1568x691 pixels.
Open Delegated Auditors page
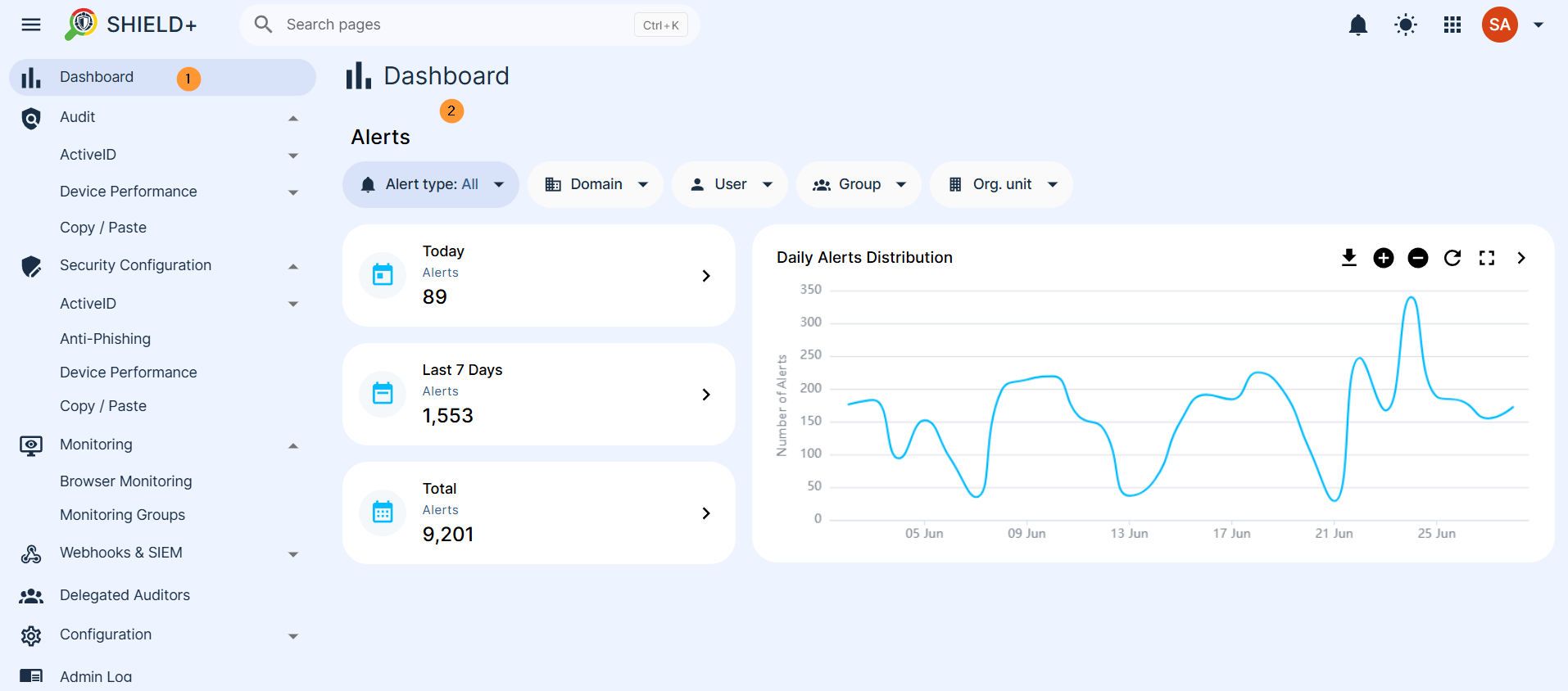click(x=125, y=595)
